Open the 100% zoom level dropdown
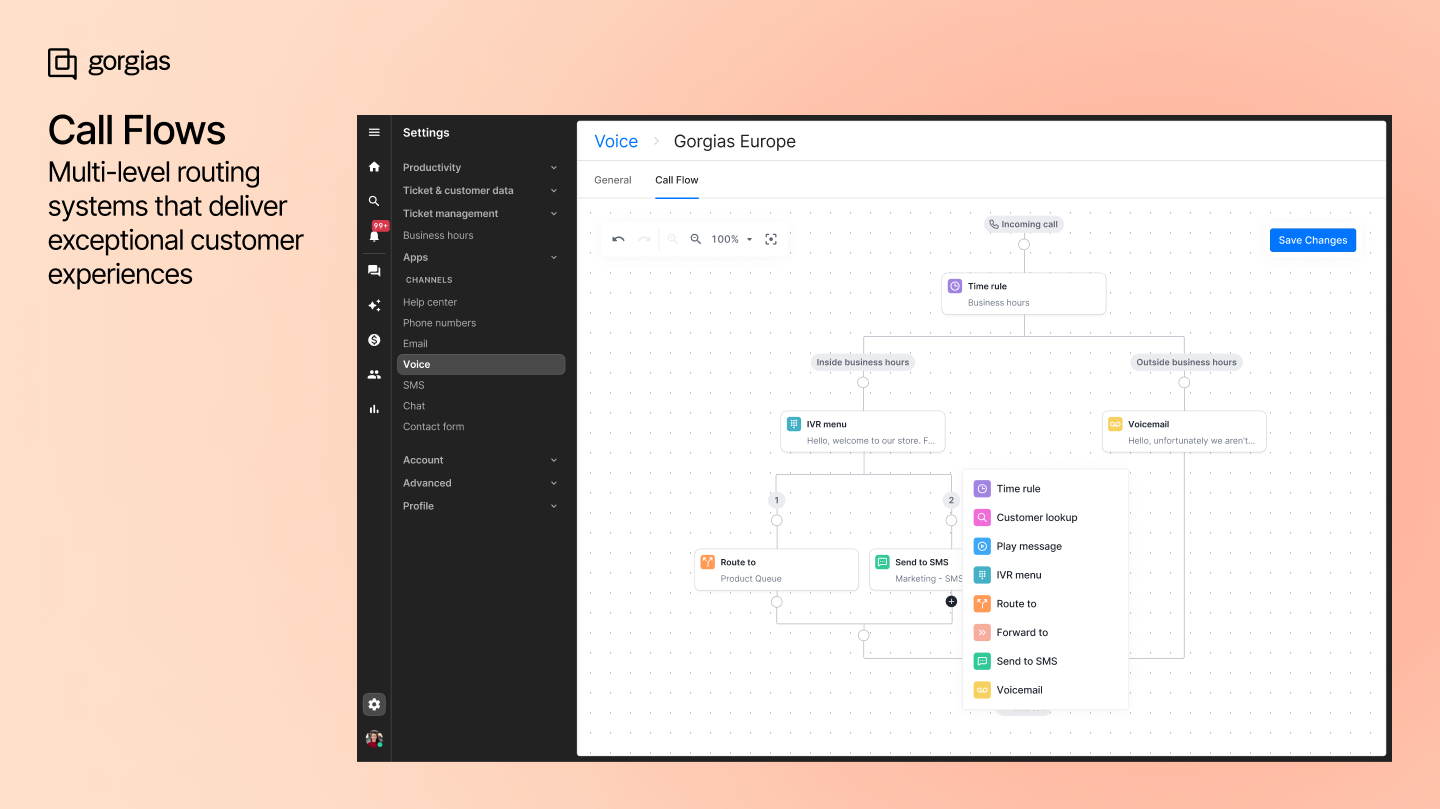This screenshot has width=1440, height=809. (x=731, y=239)
